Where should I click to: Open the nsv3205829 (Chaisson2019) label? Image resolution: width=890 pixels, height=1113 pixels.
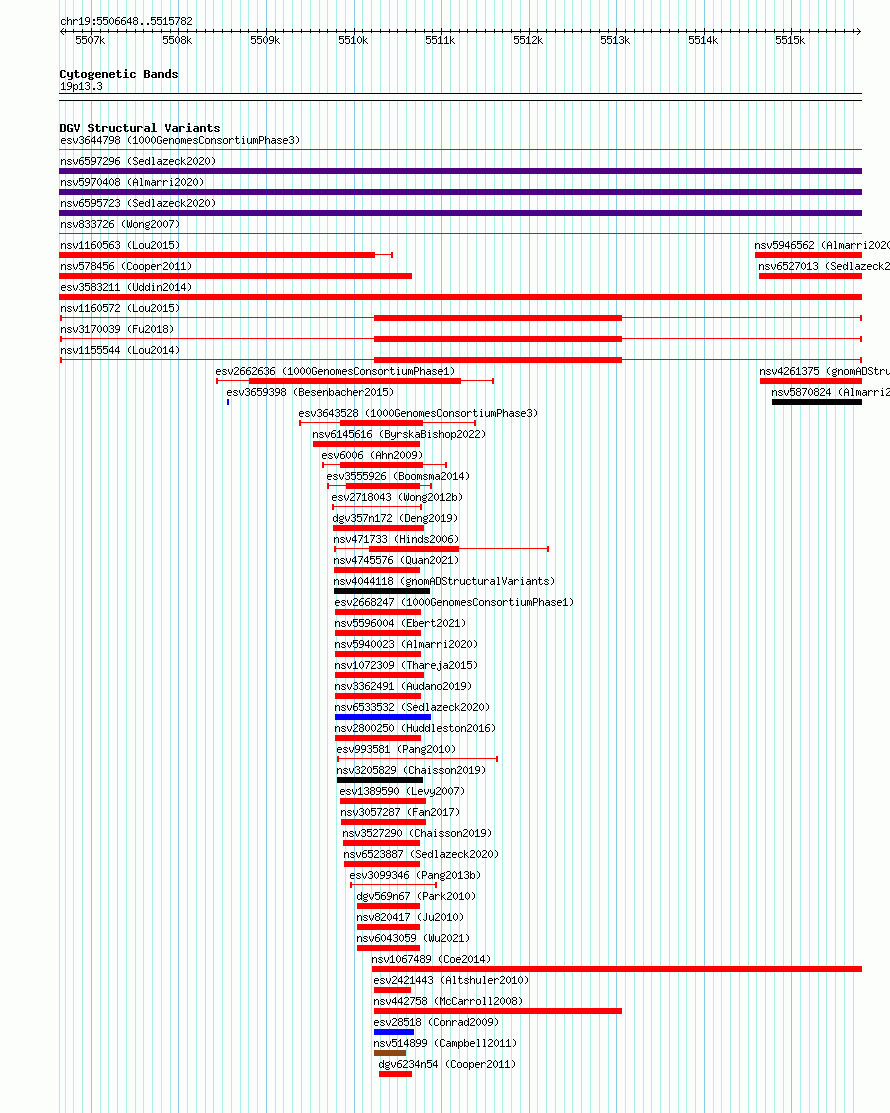point(411,770)
